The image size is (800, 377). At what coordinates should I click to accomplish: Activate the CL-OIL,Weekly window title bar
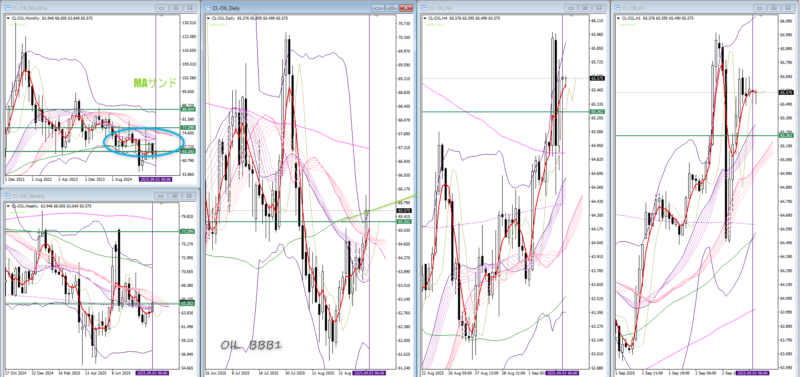tap(77, 196)
